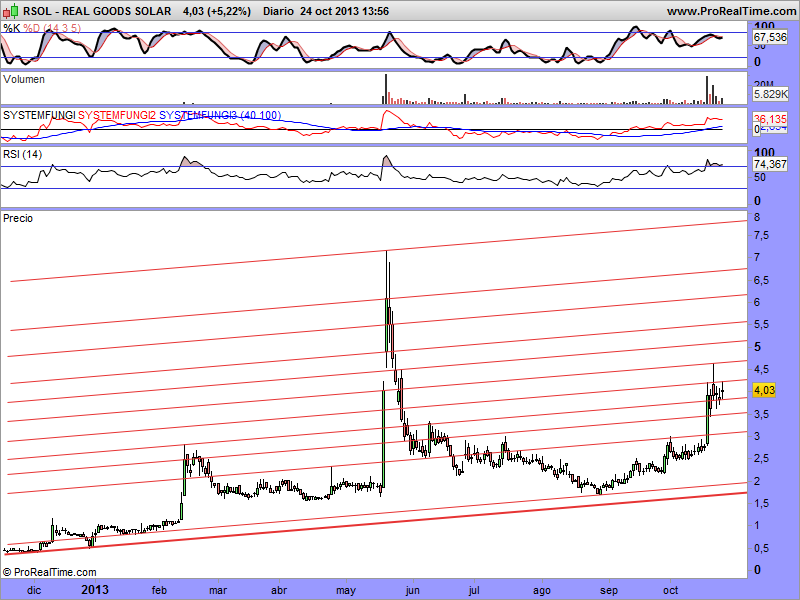Click the %D (14 3 5) label
800x600 pixels.
click(52, 28)
